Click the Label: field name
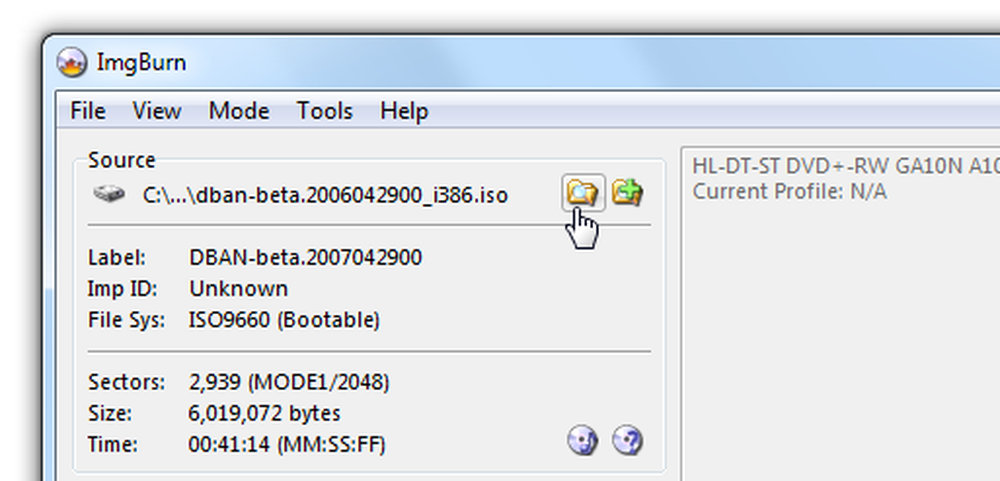 117,258
